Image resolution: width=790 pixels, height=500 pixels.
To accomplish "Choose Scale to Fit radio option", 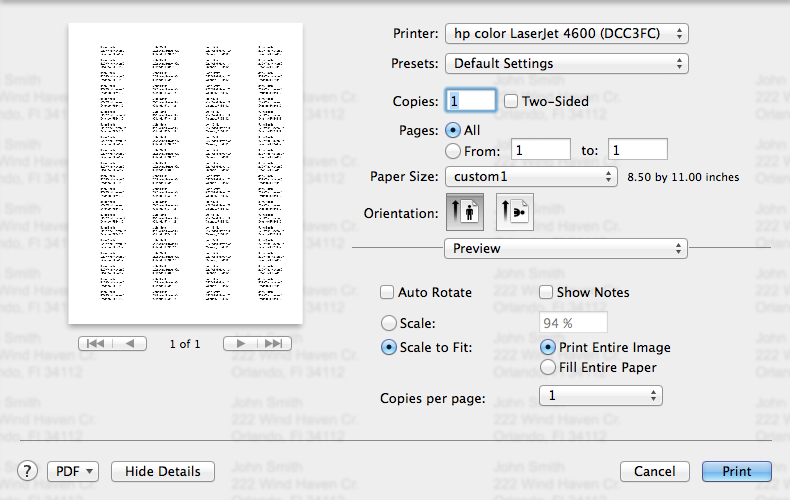I will pyautogui.click(x=388, y=347).
